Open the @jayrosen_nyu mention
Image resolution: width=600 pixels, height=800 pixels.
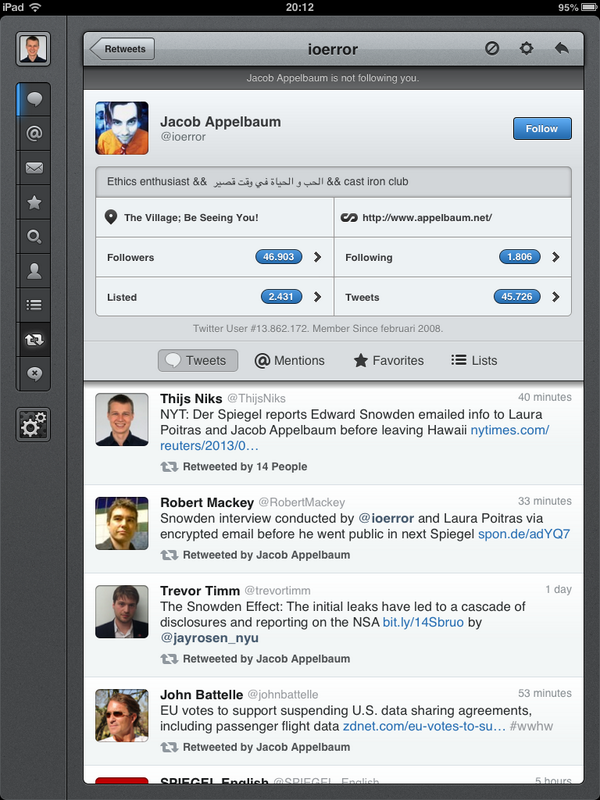click(209, 638)
